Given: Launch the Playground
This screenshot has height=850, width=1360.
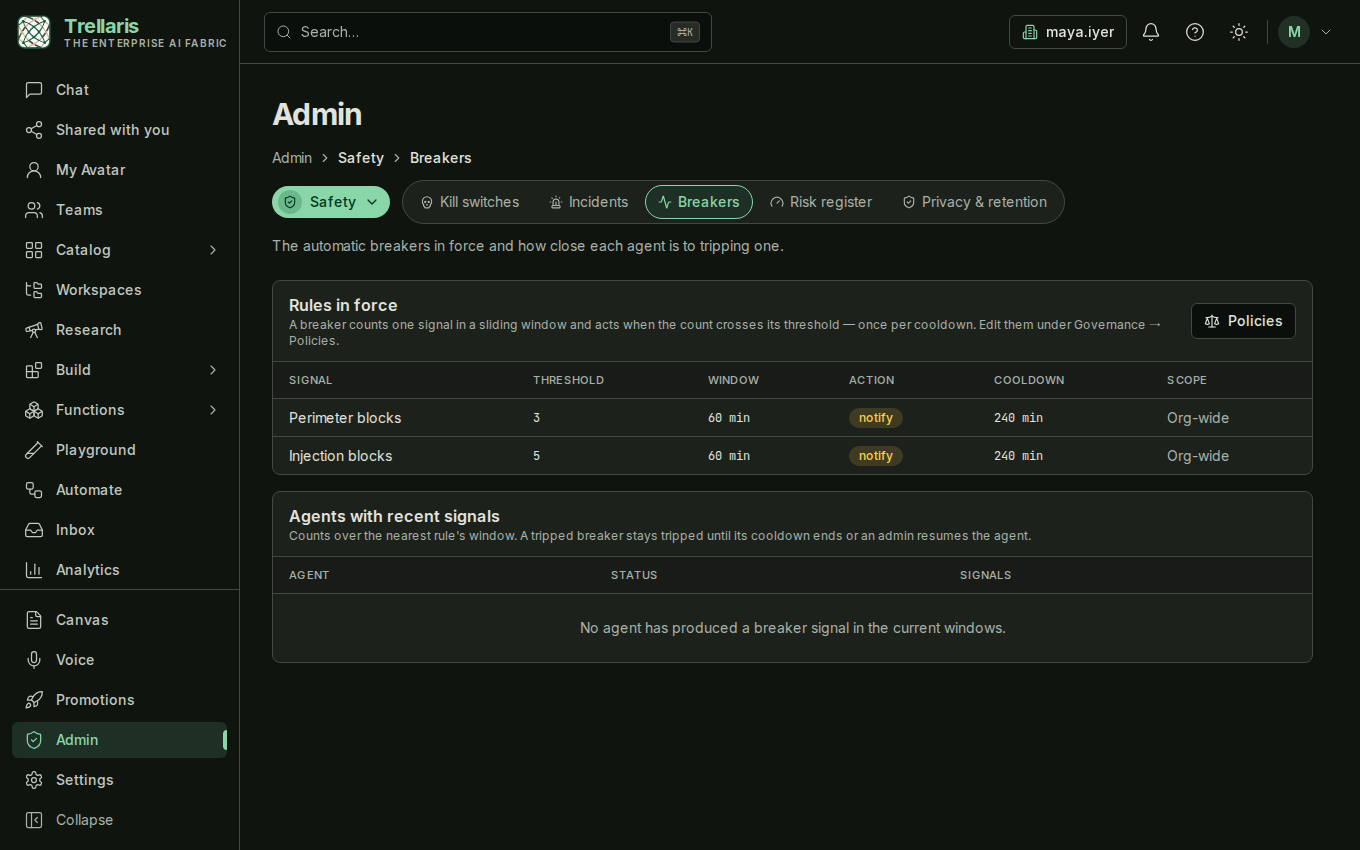Looking at the screenshot, I should click(119, 450).
